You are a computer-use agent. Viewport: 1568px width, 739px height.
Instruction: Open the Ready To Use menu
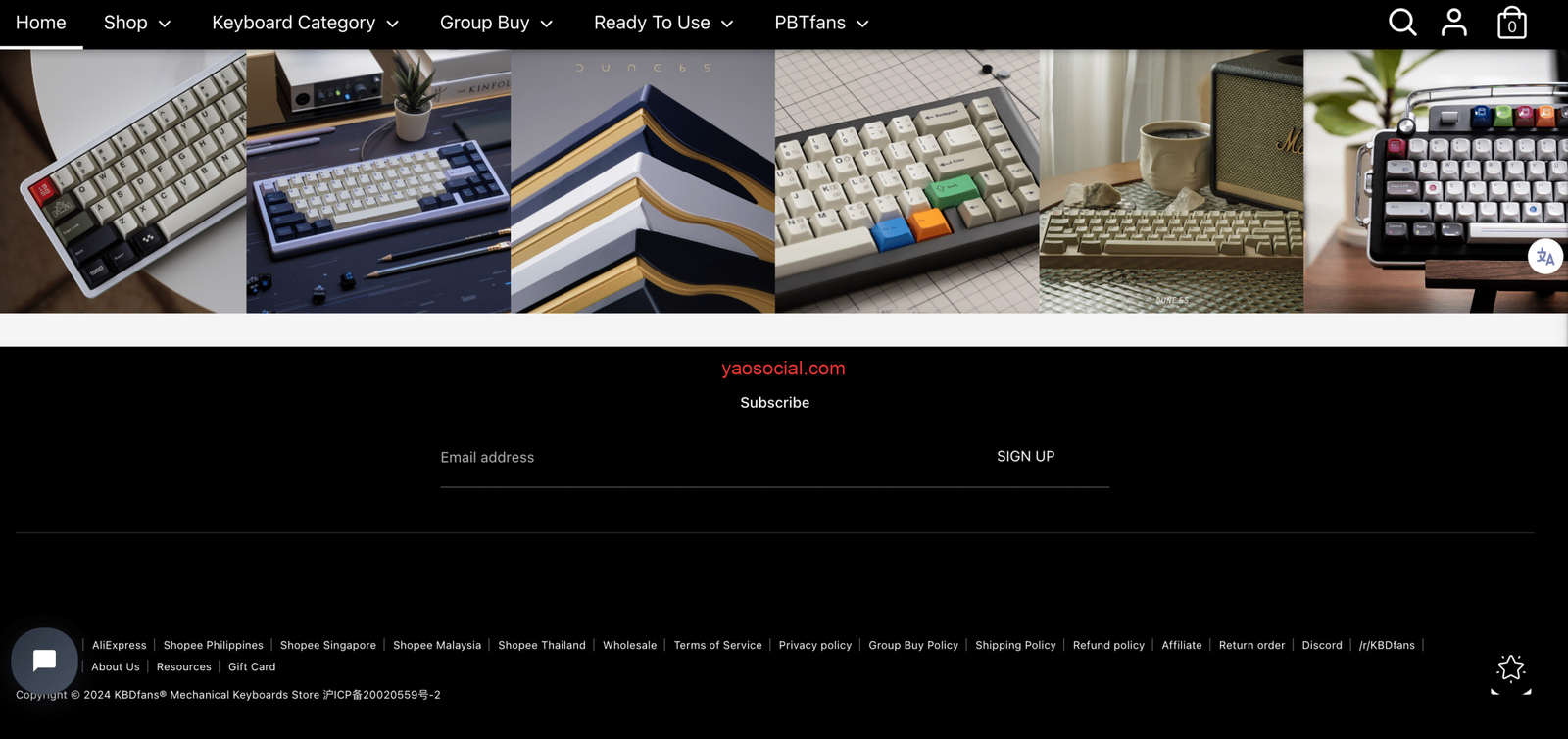pyautogui.click(x=663, y=23)
